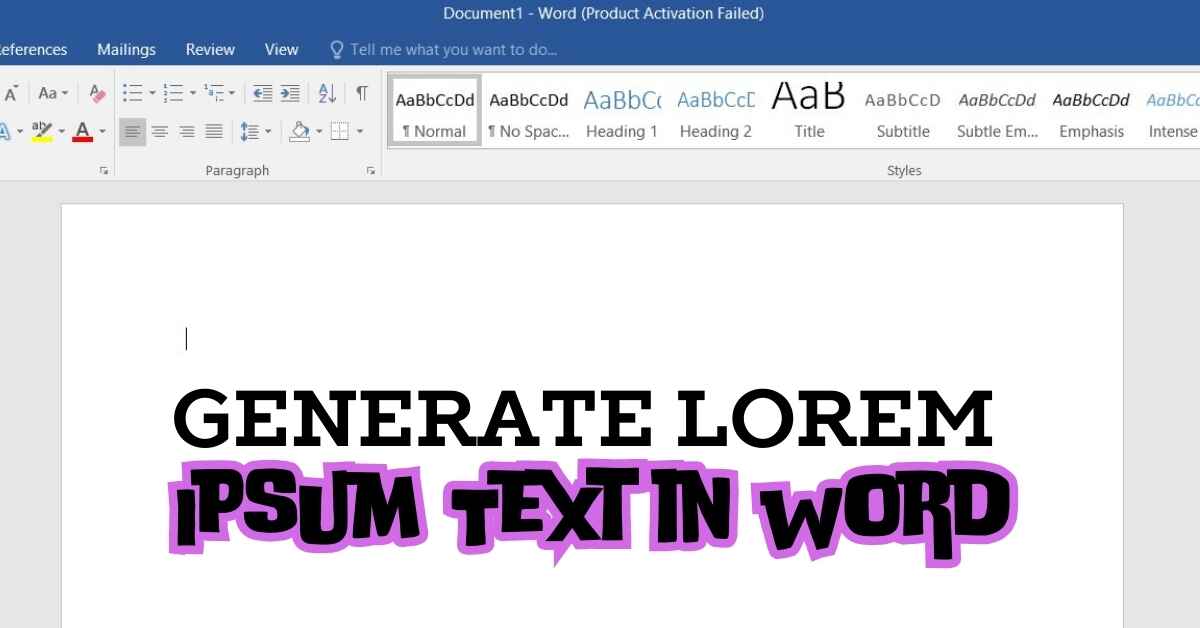The width and height of the screenshot is (1200, 628).
Task: Justify the paragraph text
Action: [214, 131]
